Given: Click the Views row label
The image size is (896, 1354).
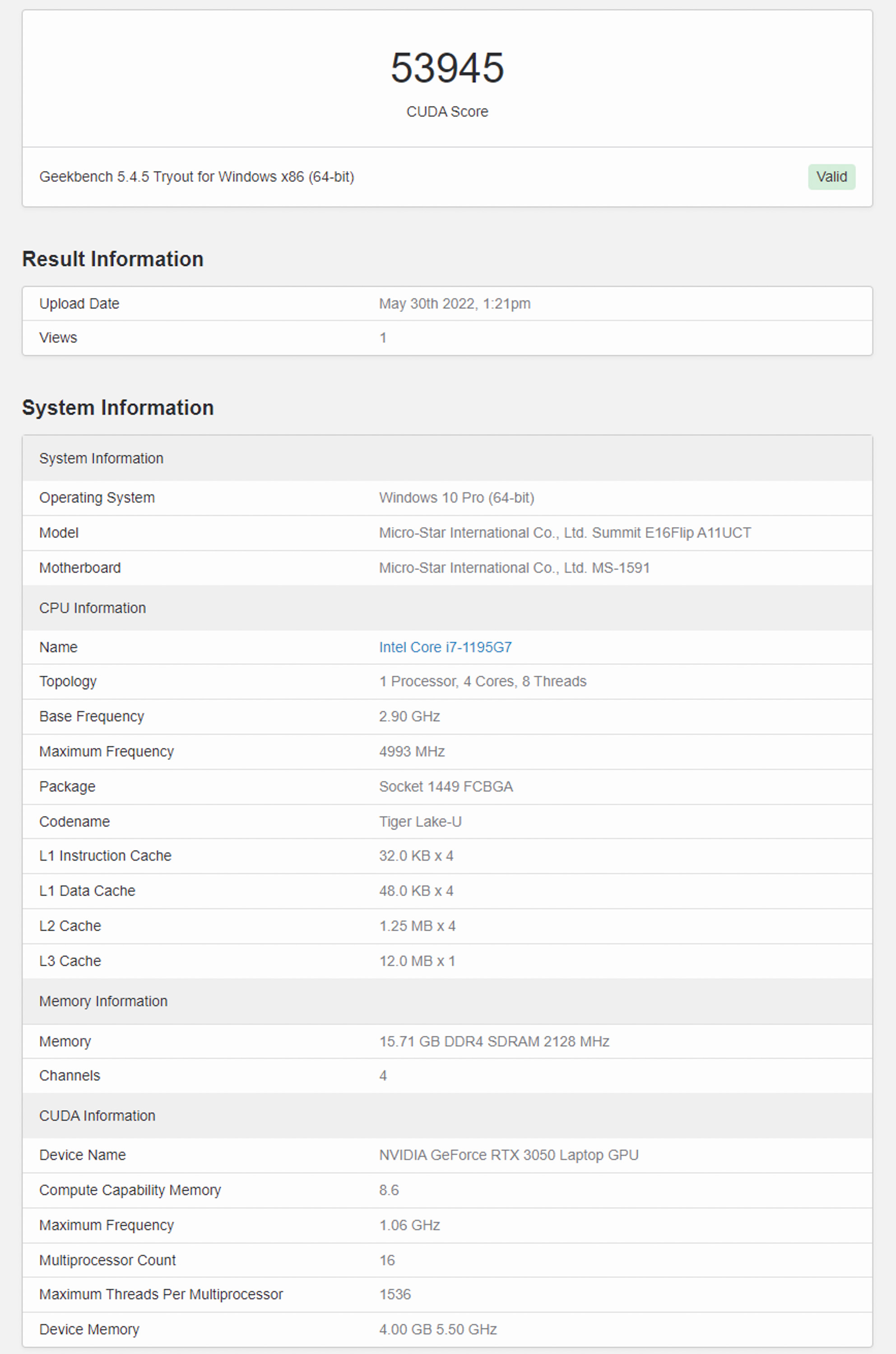Looking at the screenshot, I should pyautogui.click(x=58, y=338).
